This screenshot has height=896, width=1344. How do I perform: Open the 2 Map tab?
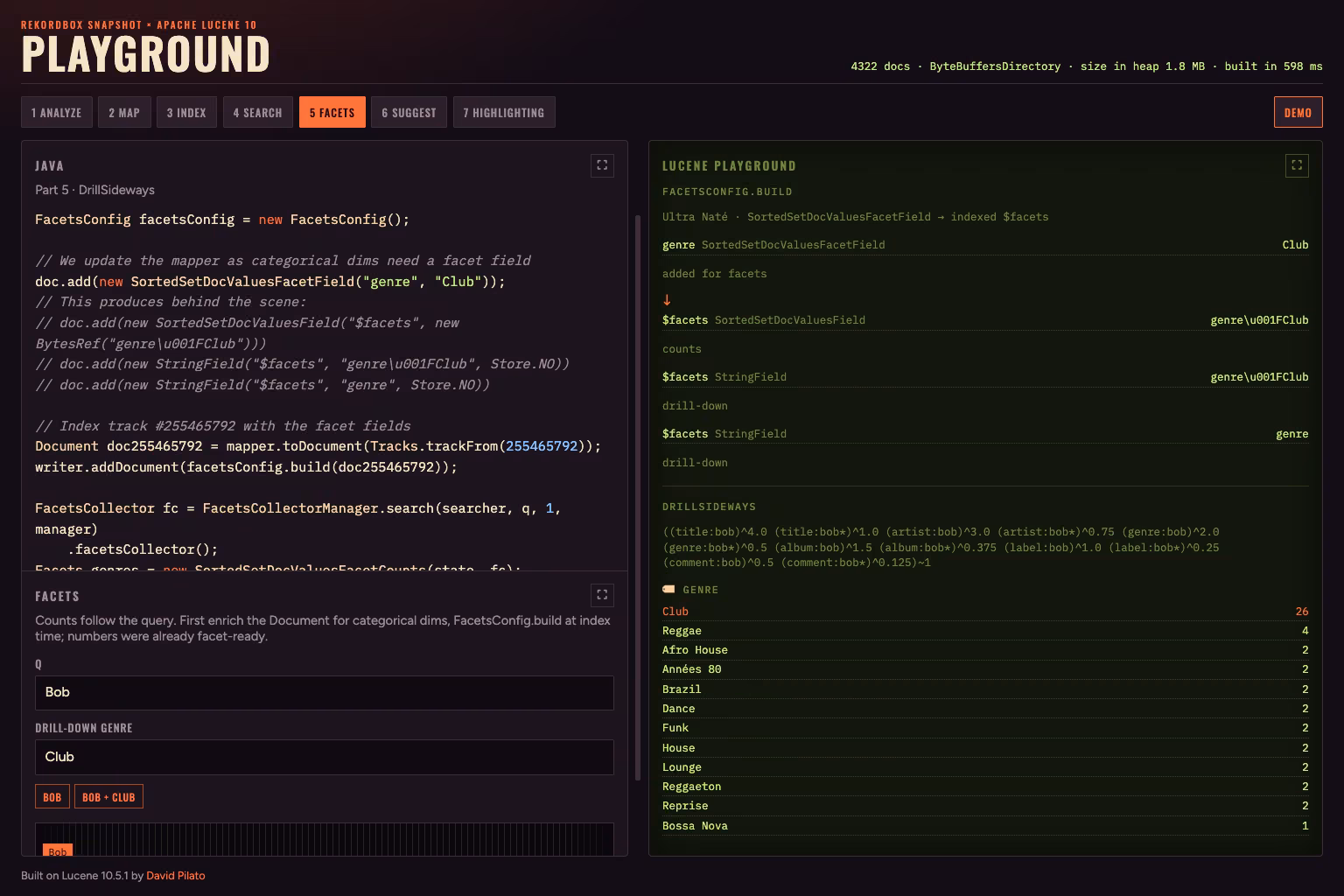124,112
